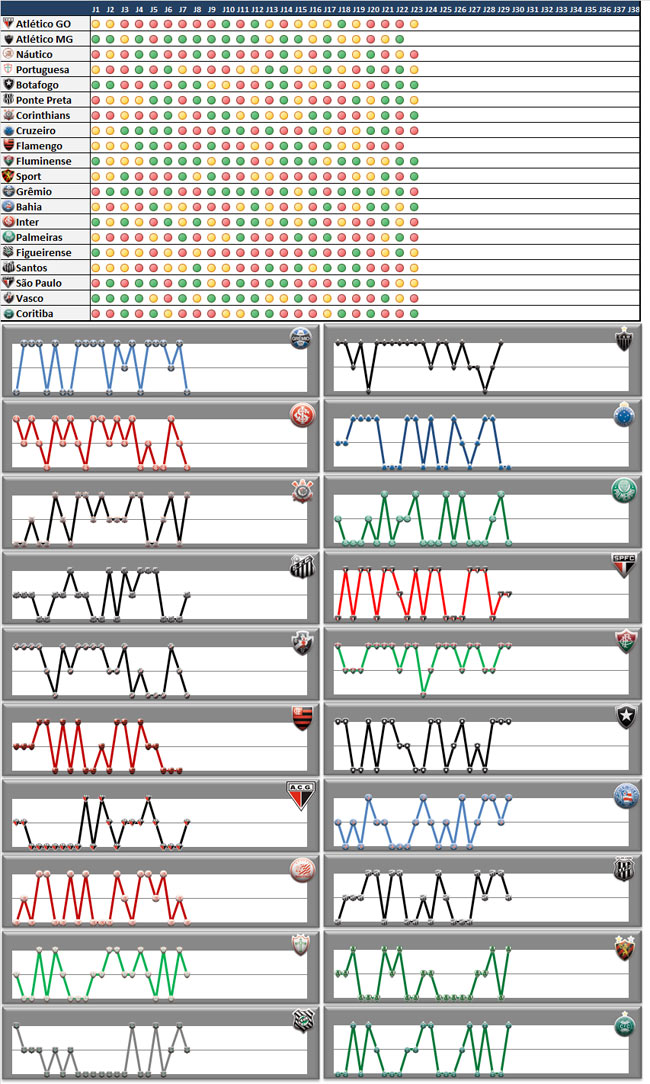
Task: Select the Cruzeiro crest on the blue chart
Action: click(624, 414)
